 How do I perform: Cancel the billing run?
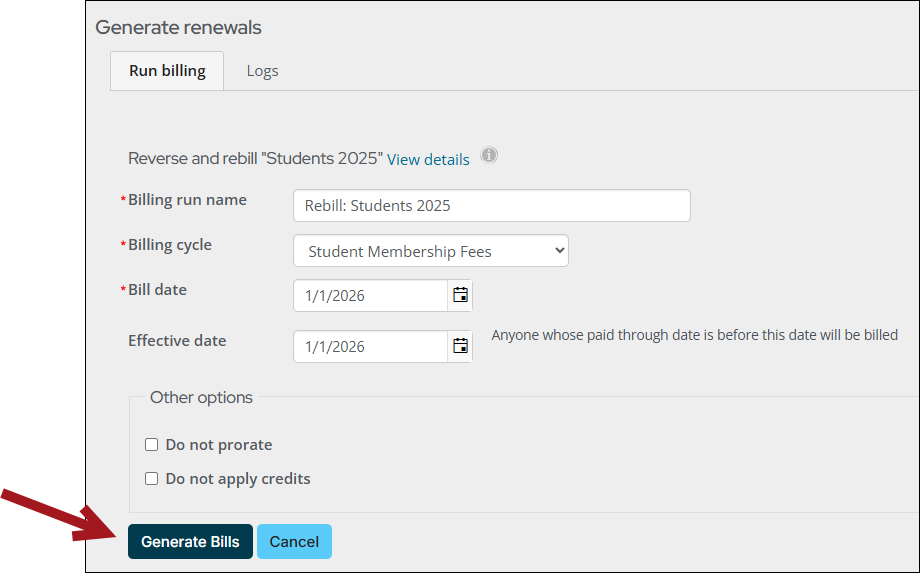294,542
